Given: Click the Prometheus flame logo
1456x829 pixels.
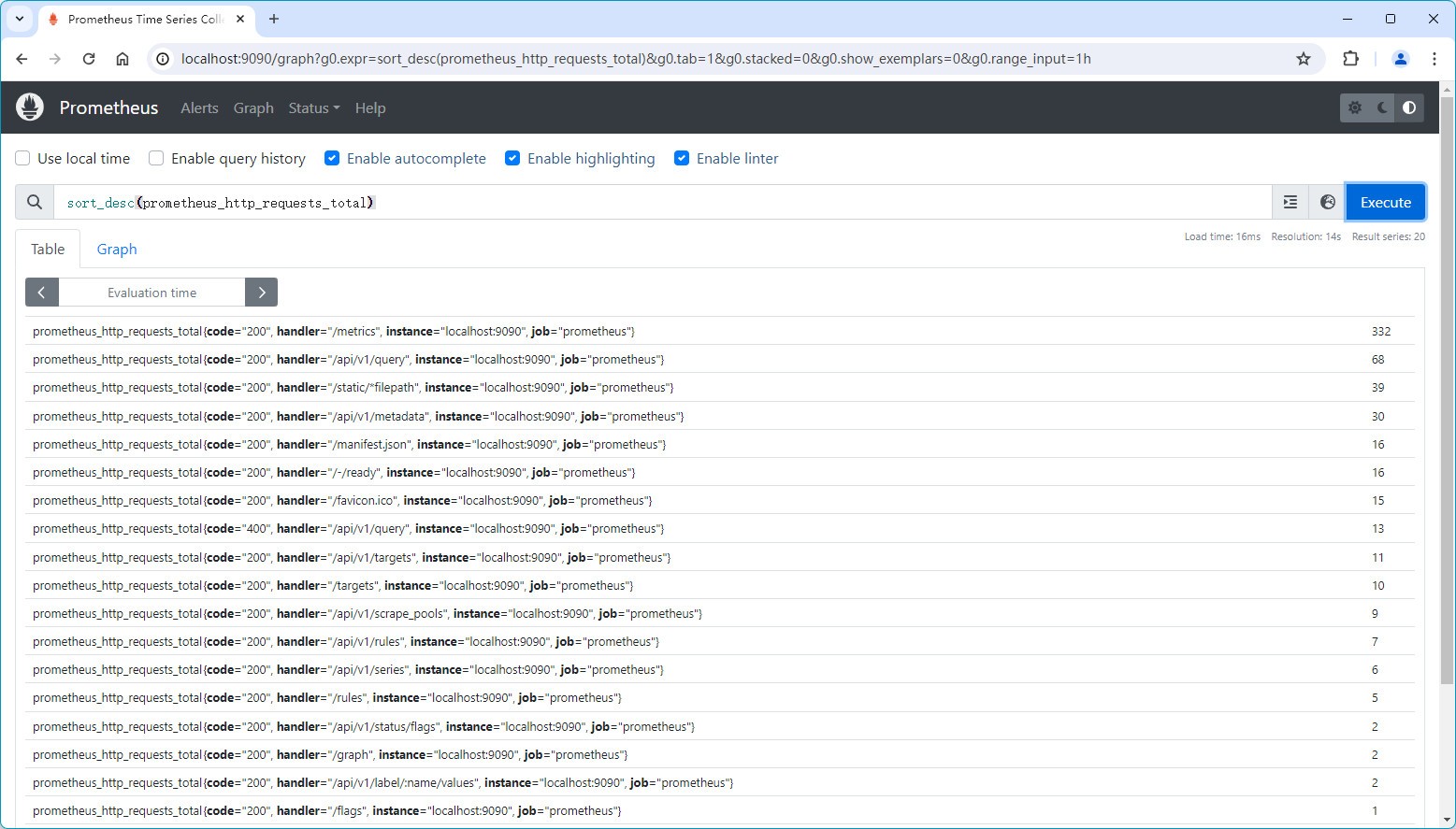Looking at the screenshot, I should 30,107.
